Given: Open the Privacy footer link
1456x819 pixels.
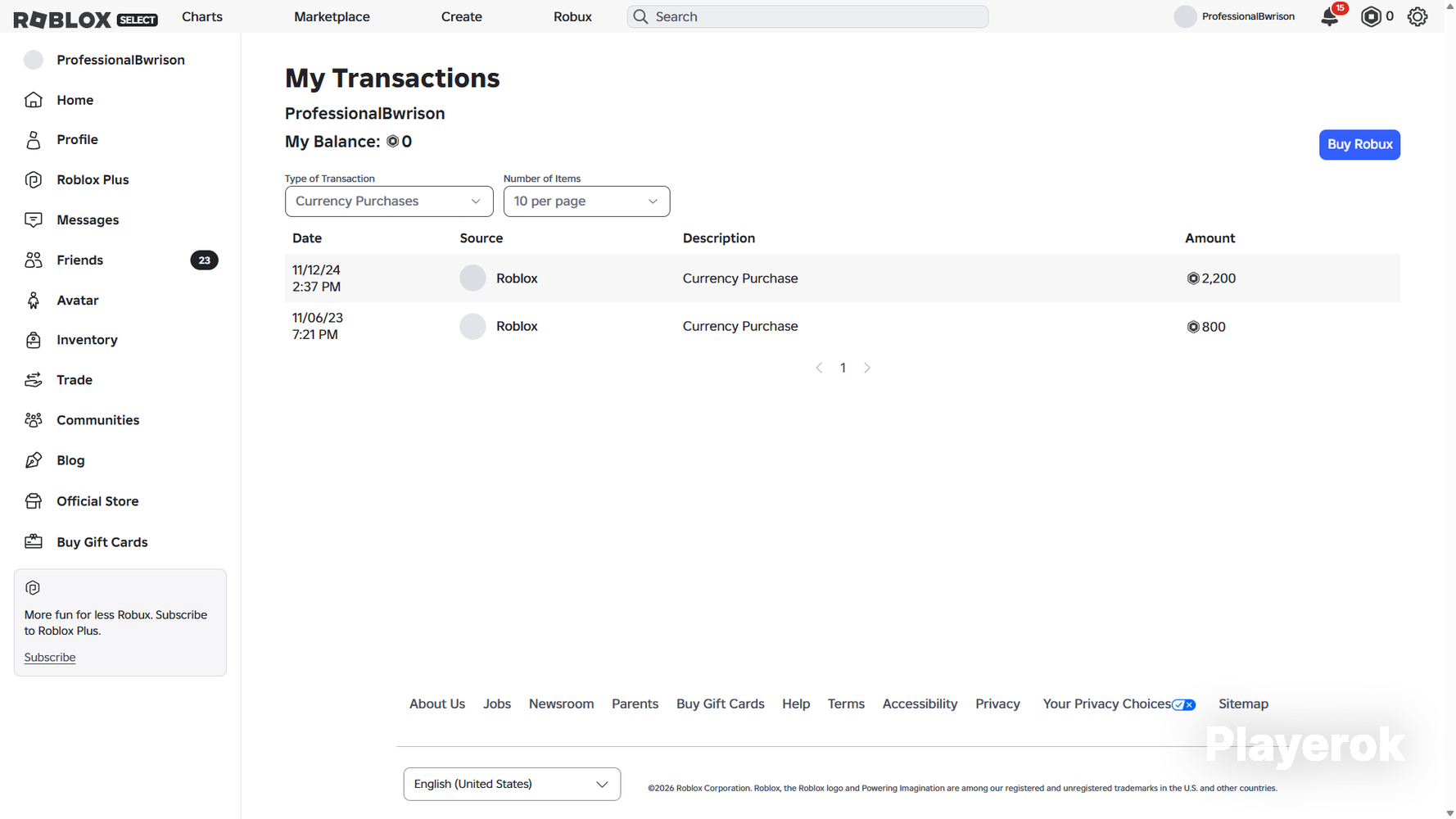Looking at the screenshot, I should tap(997, 704).
